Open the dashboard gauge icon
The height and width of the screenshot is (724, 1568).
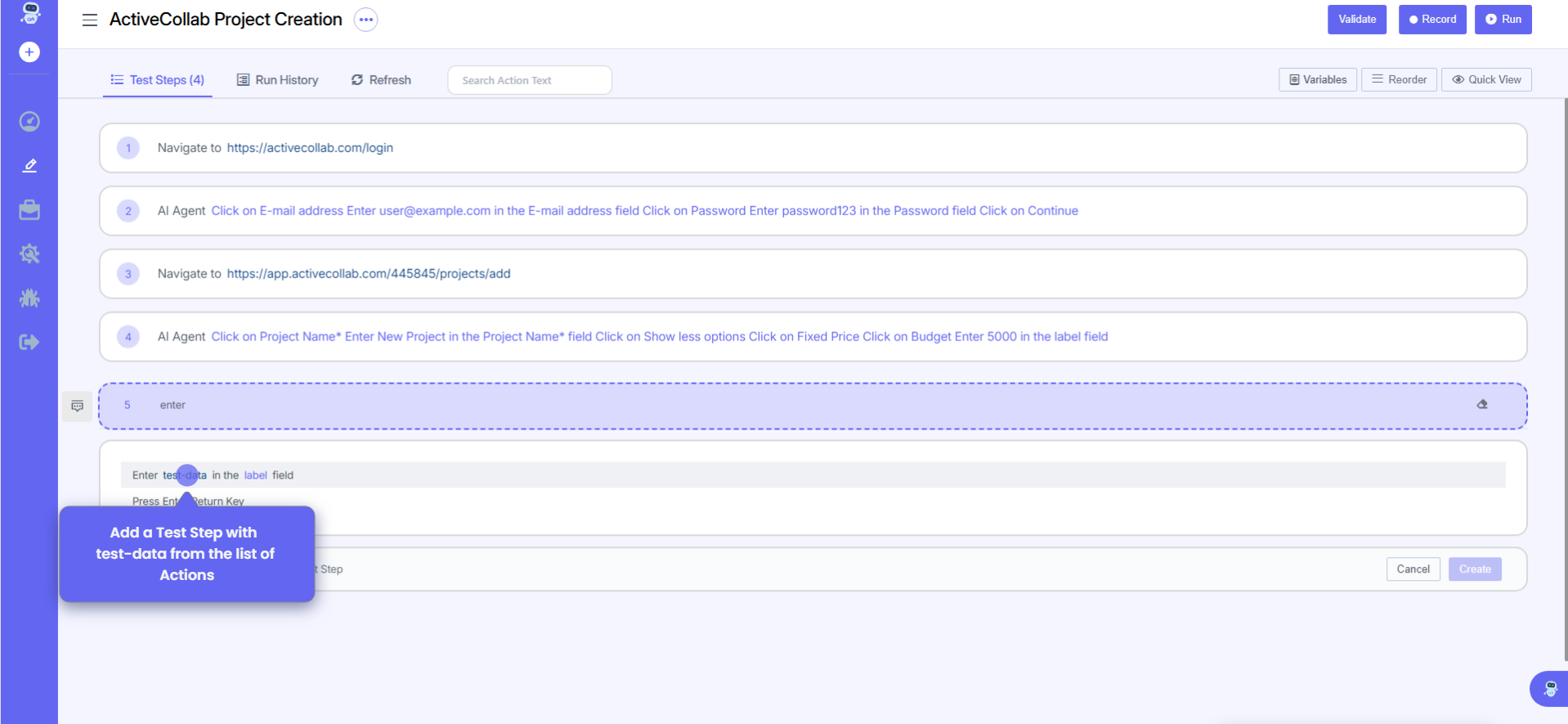click(x=29, y=122)
